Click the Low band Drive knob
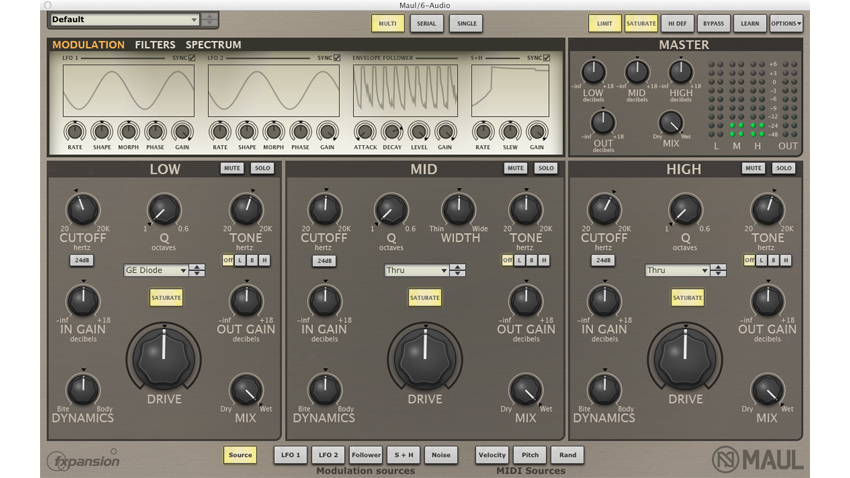 click(x=164, y=358)
